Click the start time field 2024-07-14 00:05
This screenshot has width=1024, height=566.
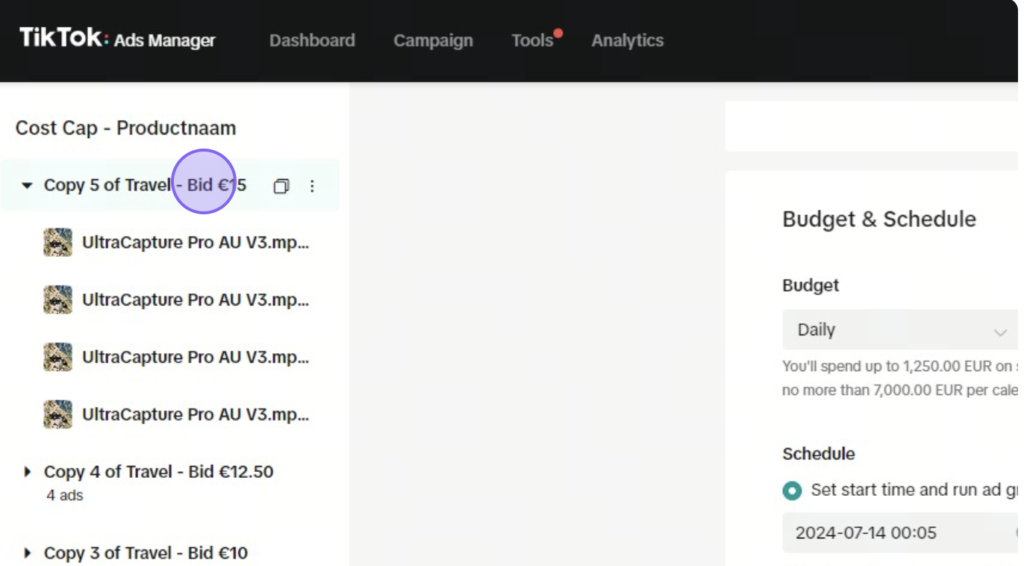pyautogui.click(x=900, y=533)
